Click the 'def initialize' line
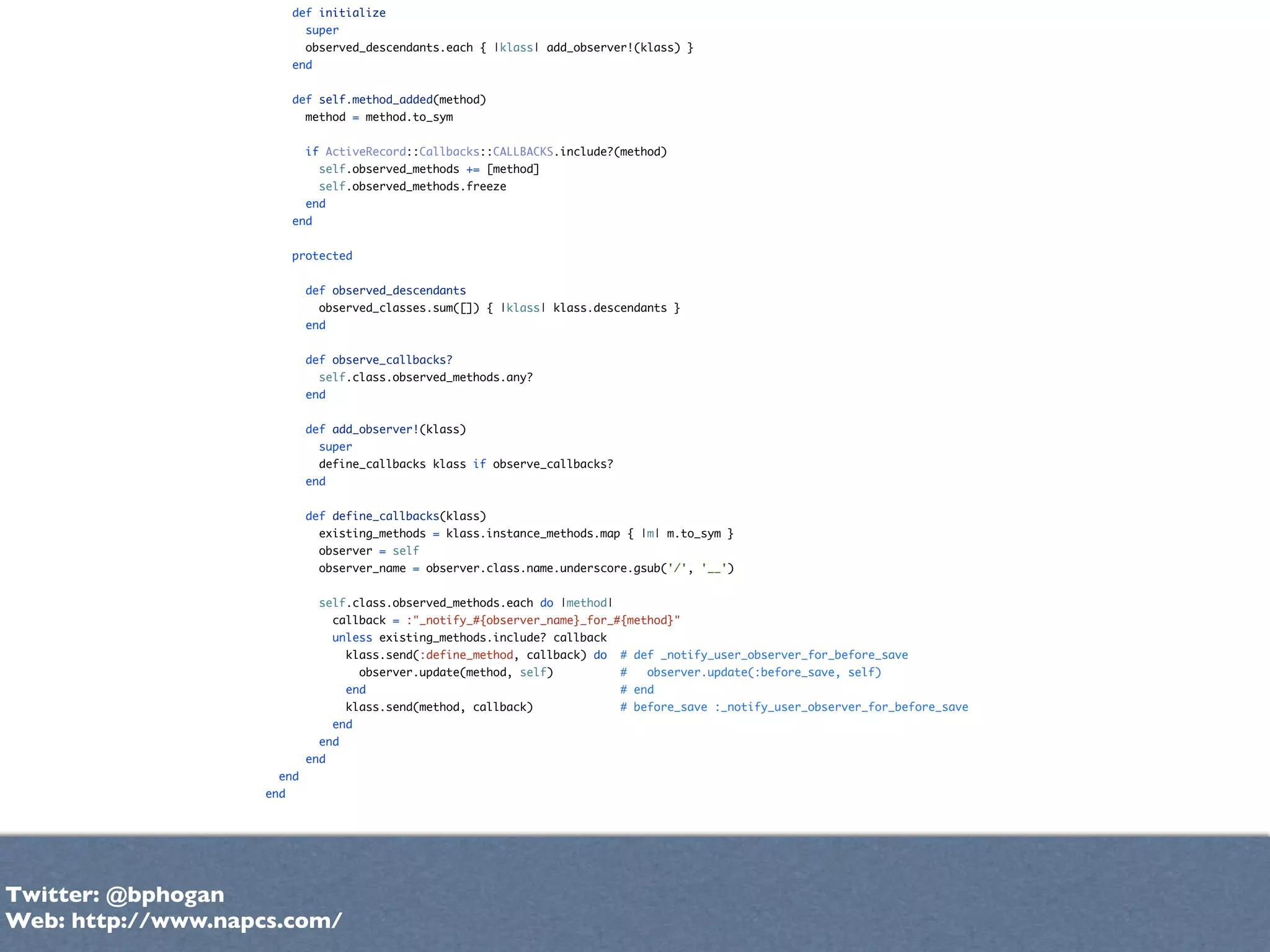1270x952 pixels. tap(339, 13)
